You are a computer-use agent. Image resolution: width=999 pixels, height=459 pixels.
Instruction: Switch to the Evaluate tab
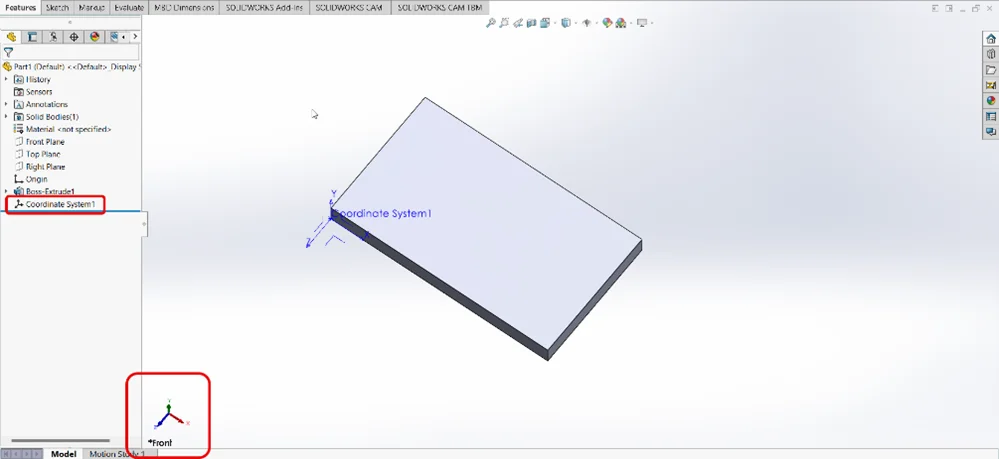(x=129, y=7)
